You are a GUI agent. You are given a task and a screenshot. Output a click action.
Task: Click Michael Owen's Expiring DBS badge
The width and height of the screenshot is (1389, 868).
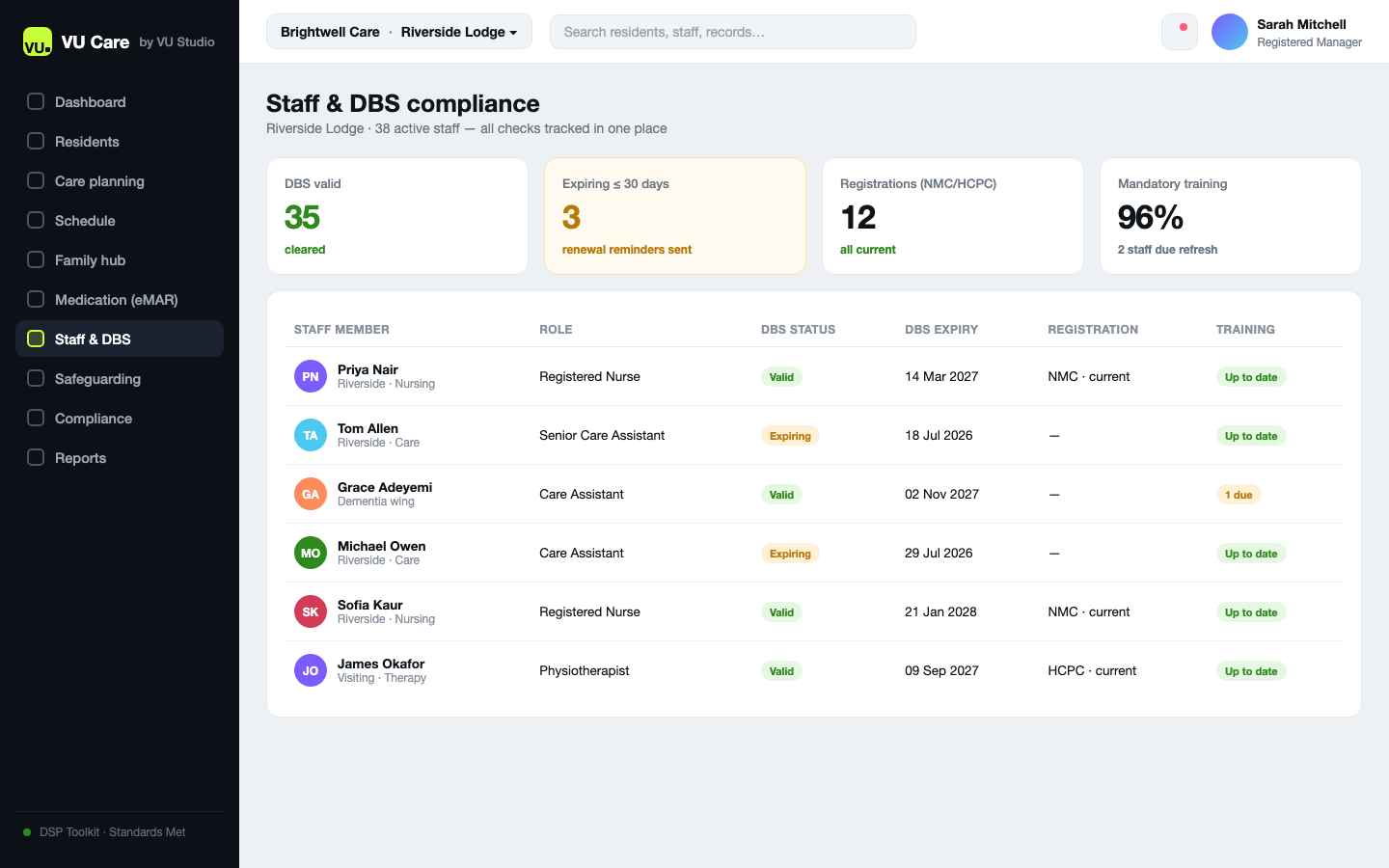point(790,554)
